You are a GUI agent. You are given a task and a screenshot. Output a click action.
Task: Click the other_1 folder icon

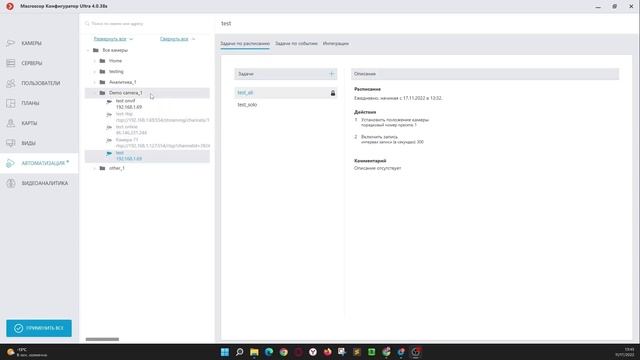pyautogui.click(x=102, y=168)
